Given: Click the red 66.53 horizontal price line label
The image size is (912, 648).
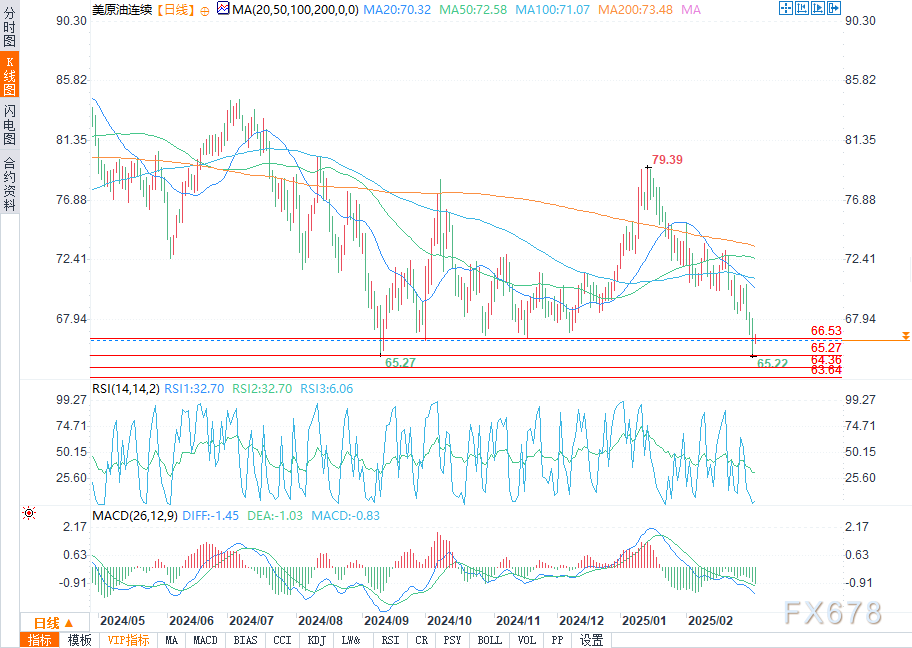Looking at the screenshot, I should point(826,330).
